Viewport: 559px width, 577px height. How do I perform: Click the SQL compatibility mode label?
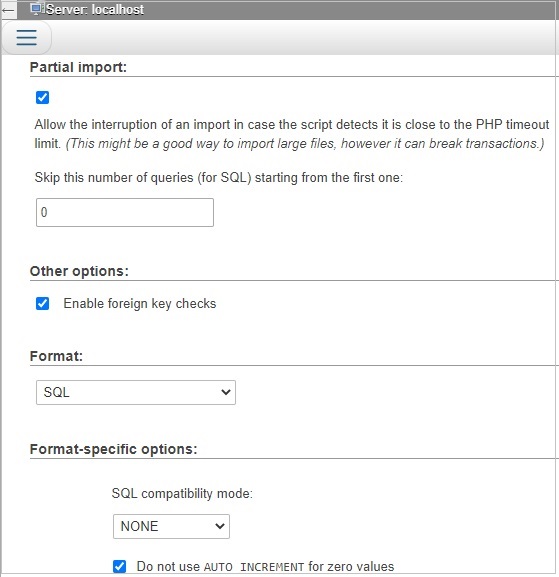182,493
